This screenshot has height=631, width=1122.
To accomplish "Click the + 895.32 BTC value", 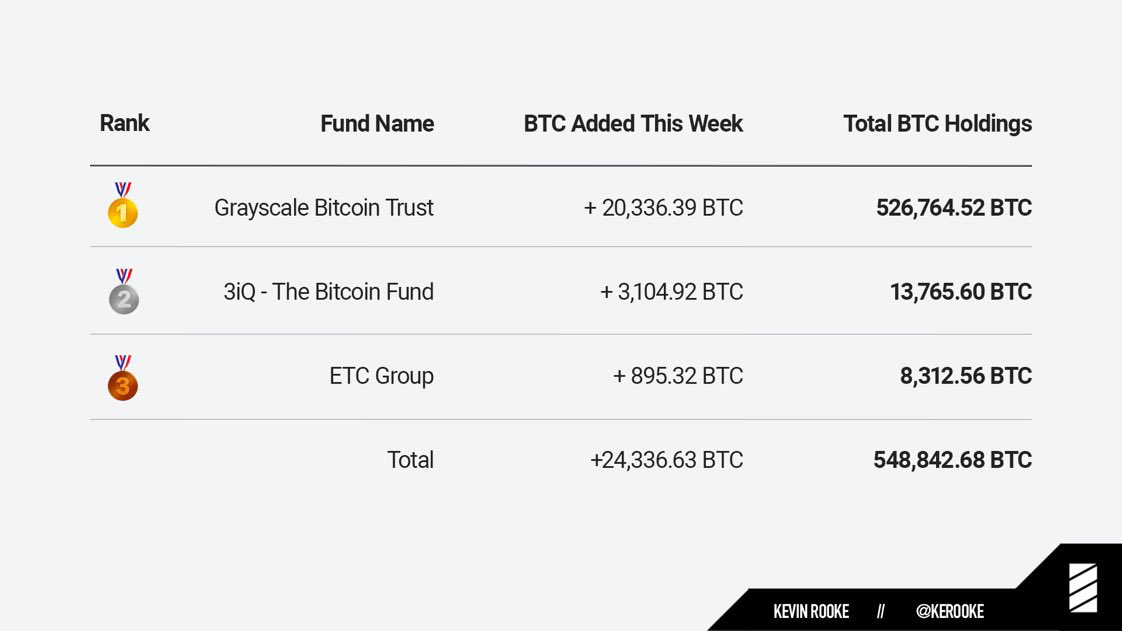I will click(x=678, y=376).
